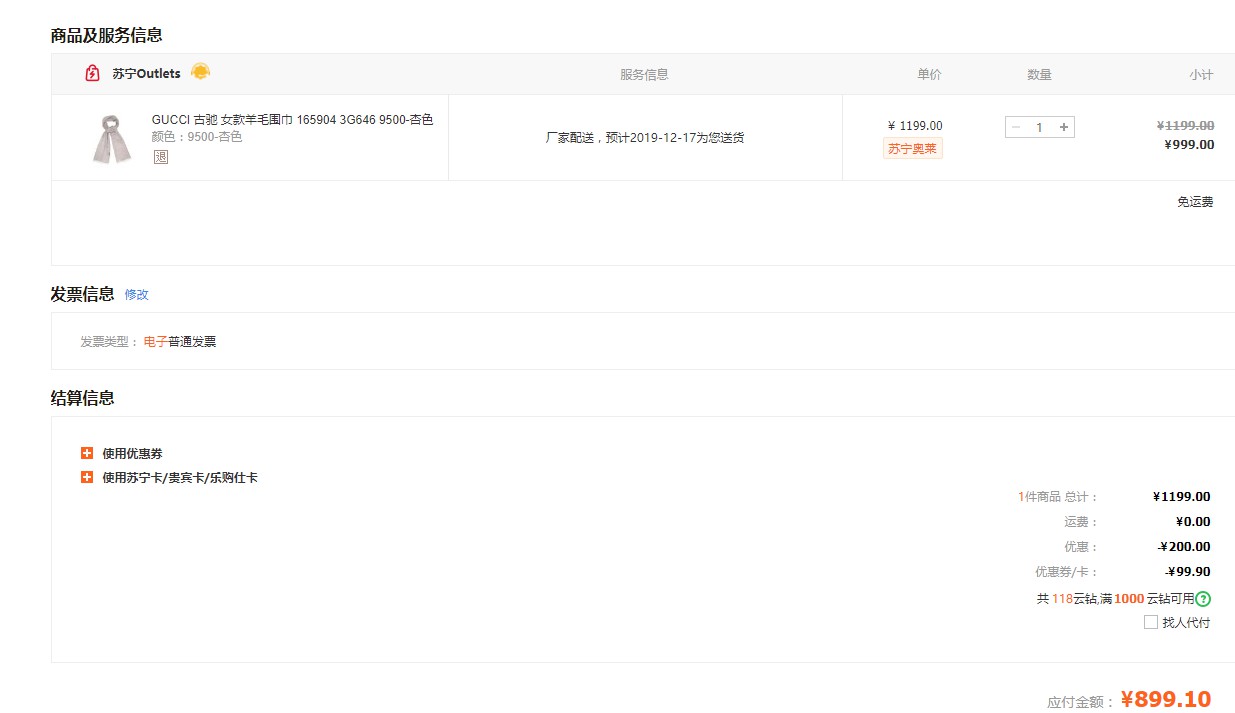Viewport: 1235px width, 713px height.
Task: Increase the scarf quantity with the plus button
Action: pyautogui.click(x=1064, y=127)
